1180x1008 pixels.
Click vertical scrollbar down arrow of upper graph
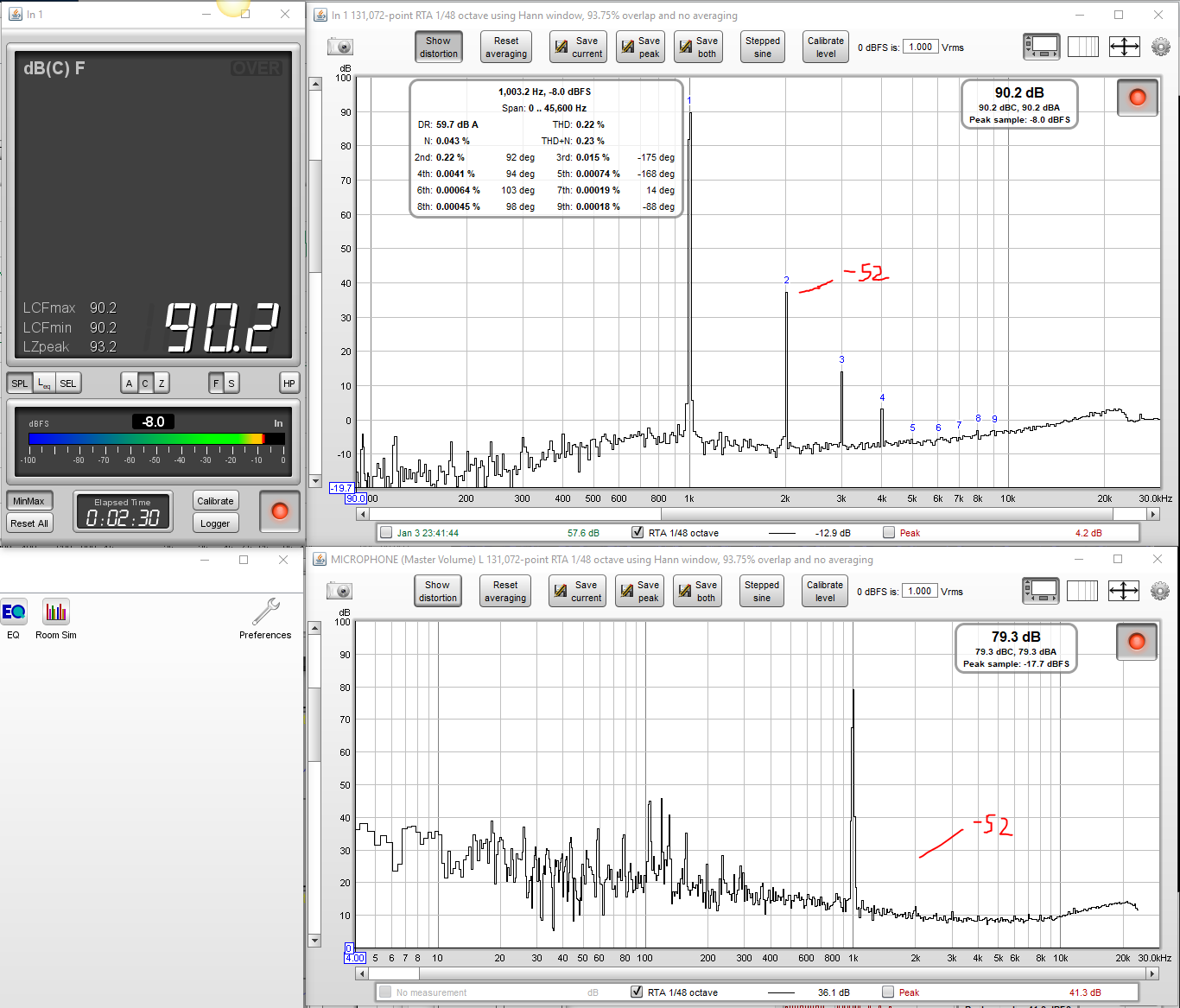click(x=315, y=481)
